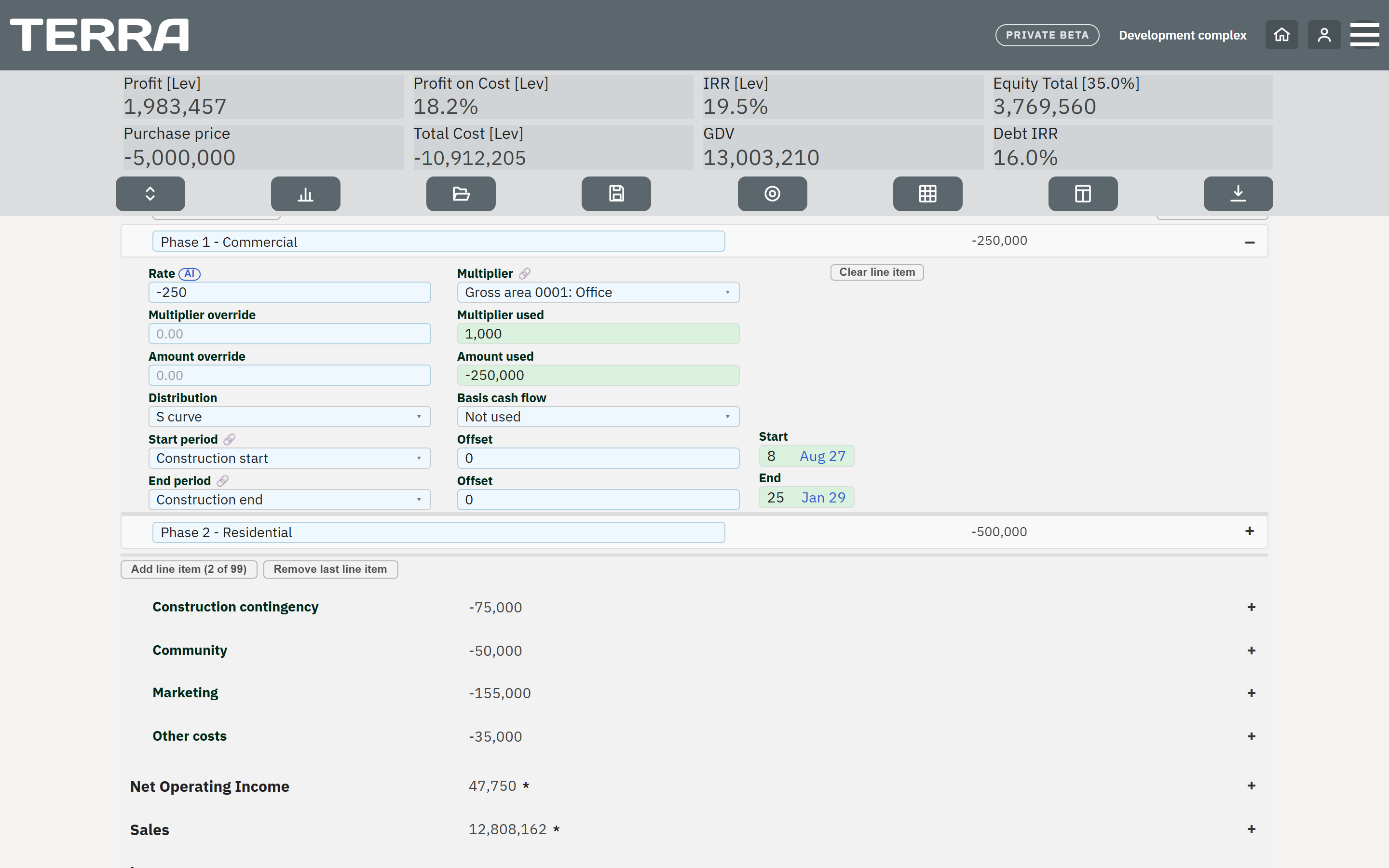Collapse Phase 1 - Commercial line item
This screenshot has height=868, width=1389.
pyautogui.click(x=1250, y=242)
